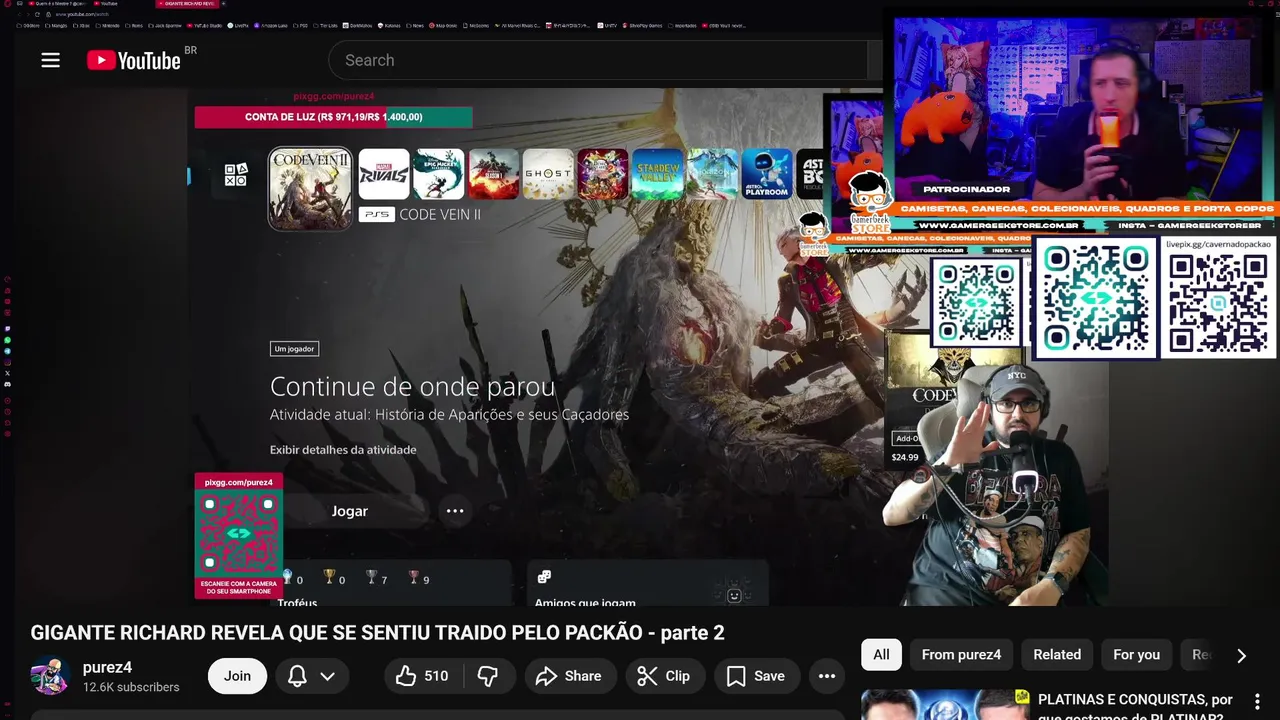This screenshot has height=720, width=1280.
Task: Click the Ghost game tile in video
Action: (548, 174)
